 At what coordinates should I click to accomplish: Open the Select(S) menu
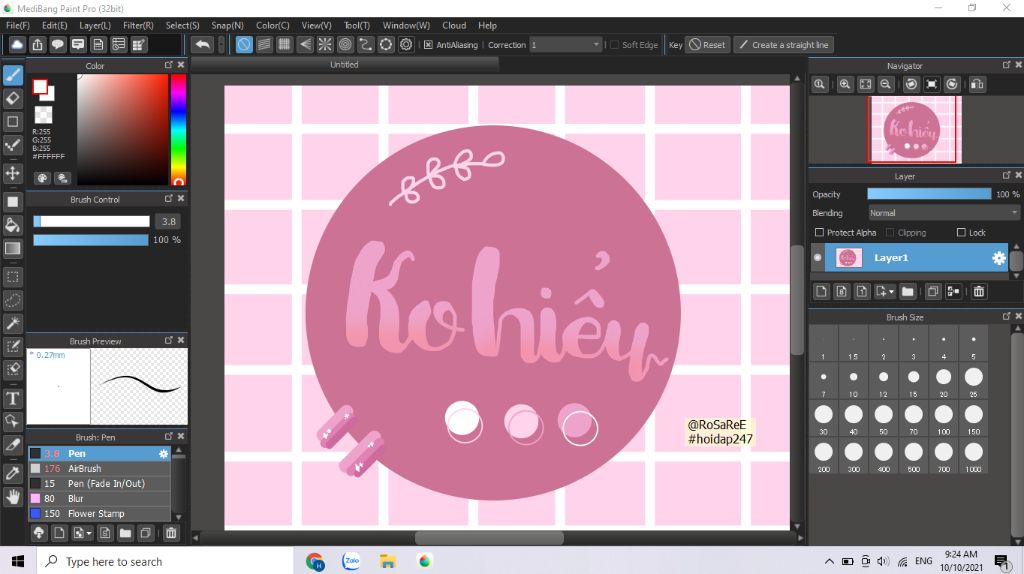pos(182,25)
